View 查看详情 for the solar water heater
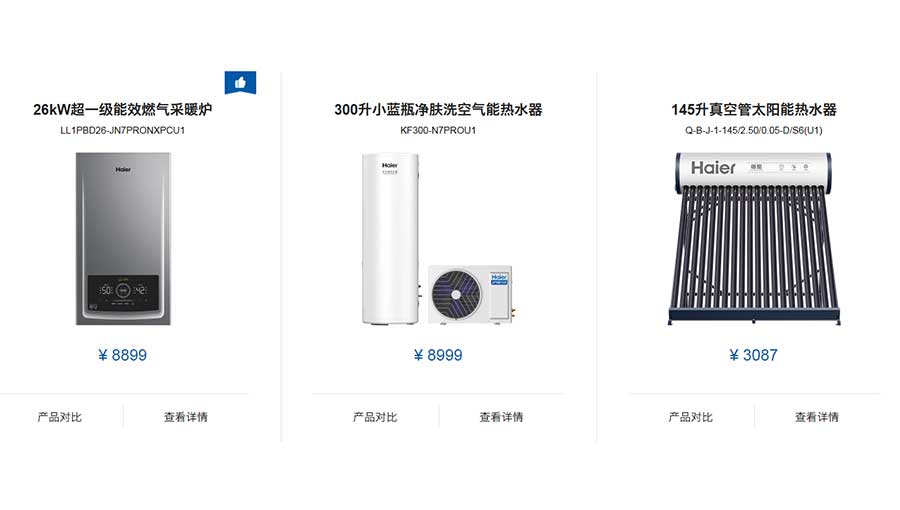This screenshot has width=900, height=510. point(817,417)
